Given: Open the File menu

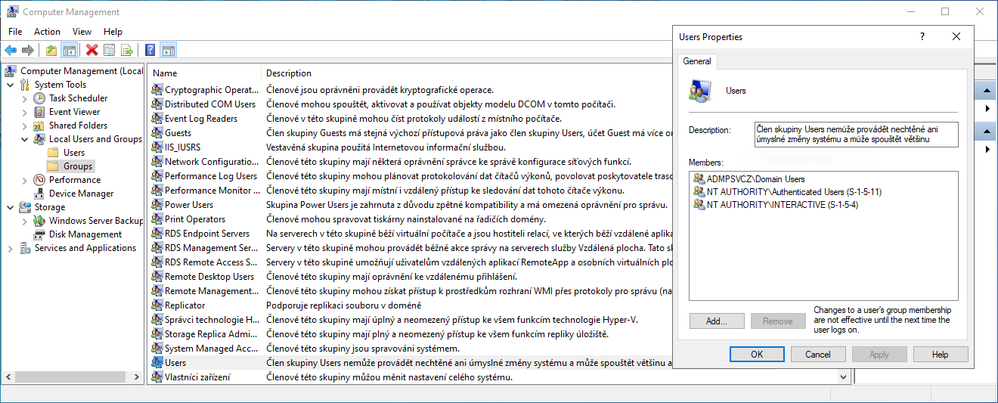Looking at the screenshot, I should click(15, 31).
